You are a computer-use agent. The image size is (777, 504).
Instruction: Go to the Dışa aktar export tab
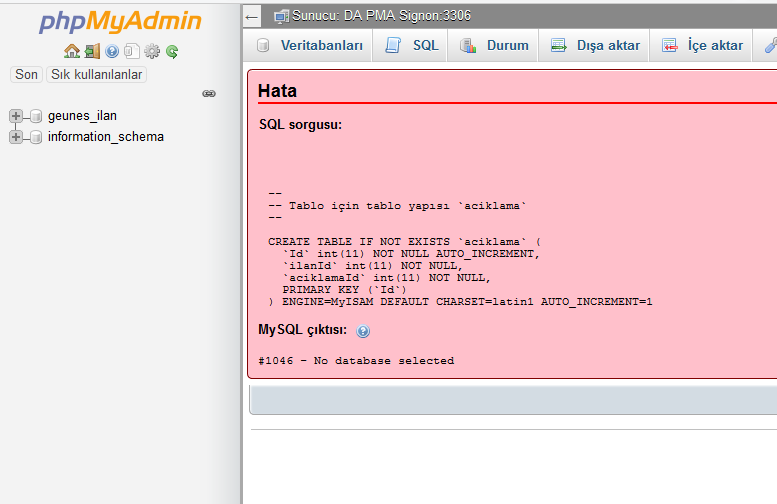point(595,45)
